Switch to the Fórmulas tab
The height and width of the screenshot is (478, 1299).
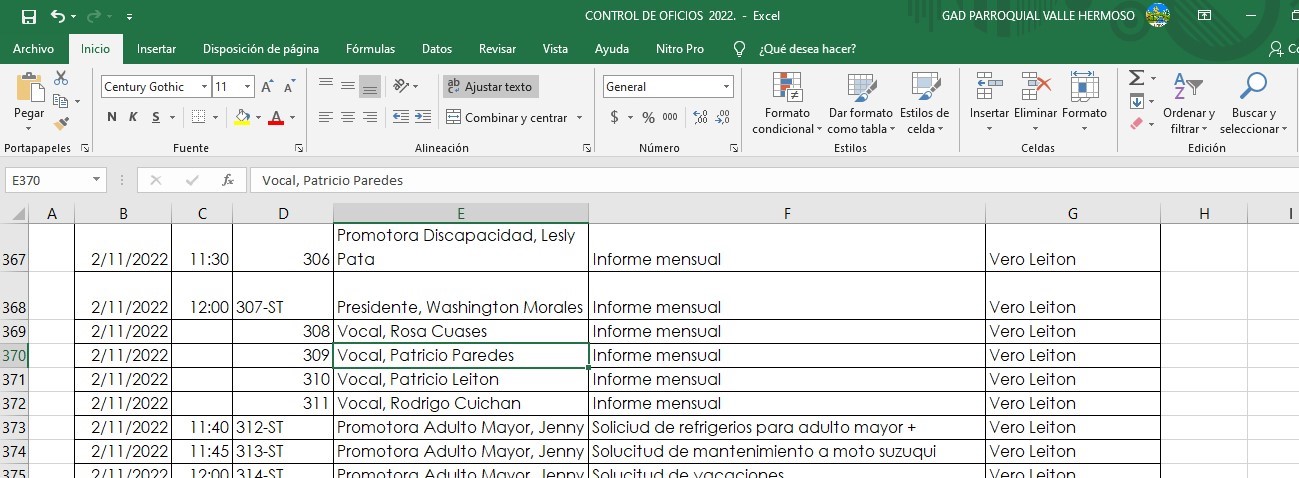click(x=370, y=49)
